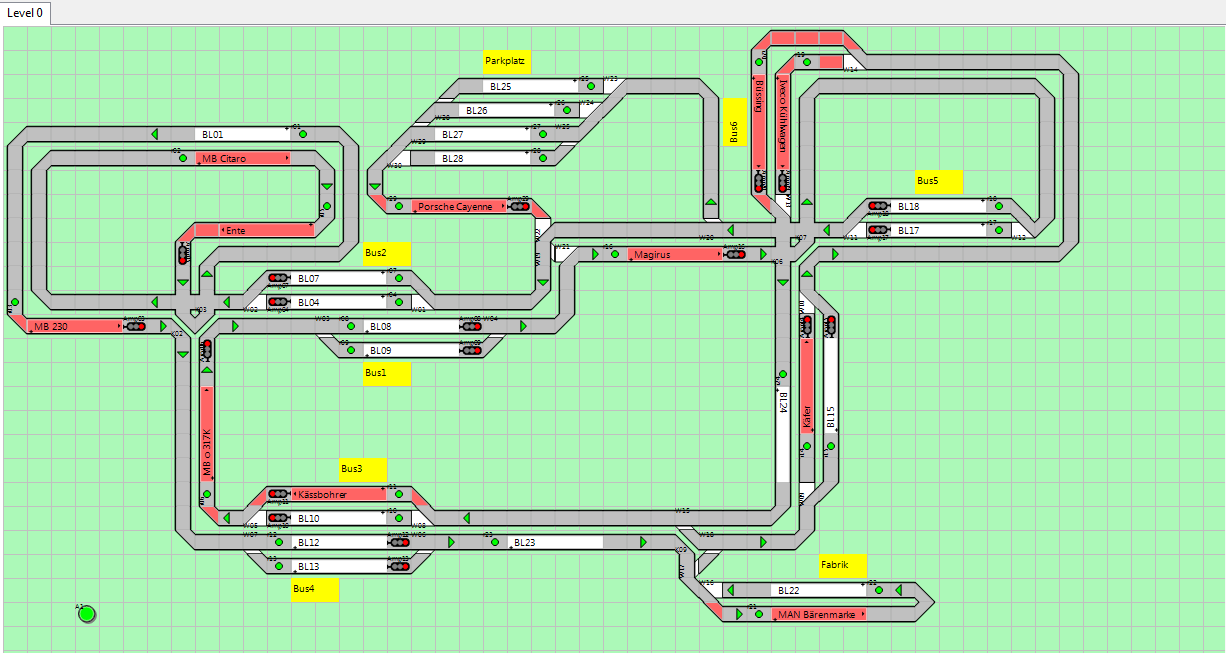Image resolution: width=1226 pixels, height=653 pixels.
Task: Click the signal next to Magirus block
Action: (735, 254)
